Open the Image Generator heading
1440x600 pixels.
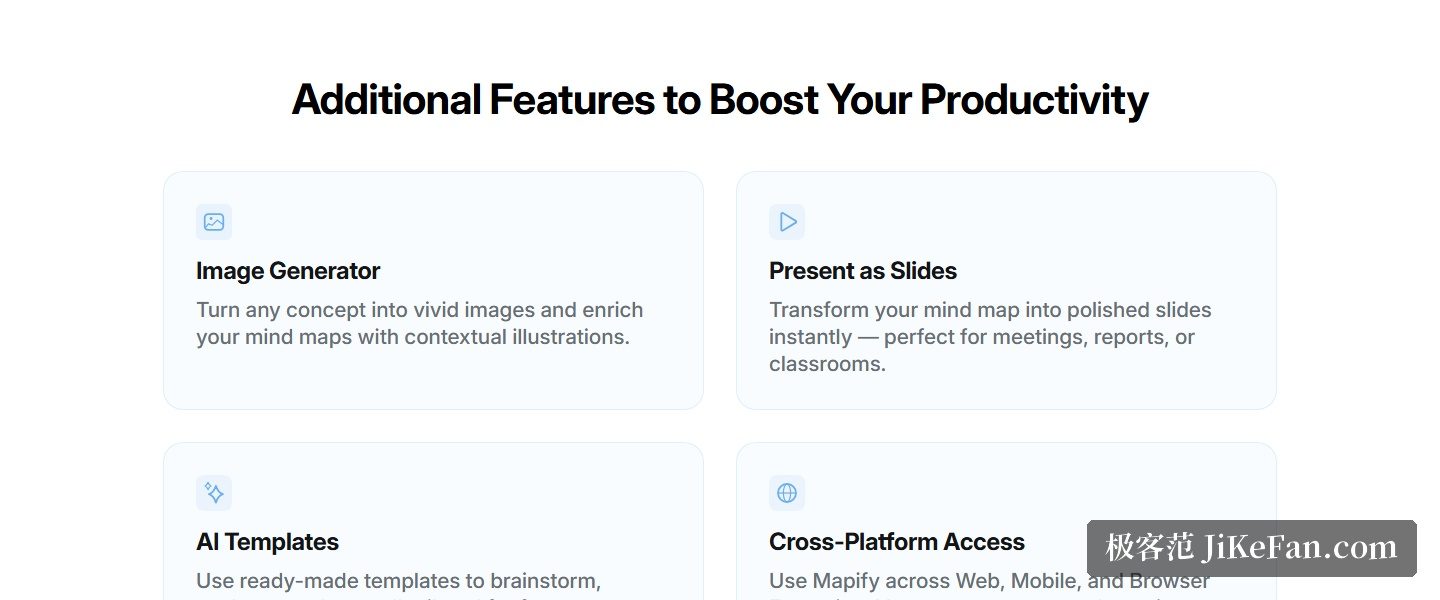[288, 271]
